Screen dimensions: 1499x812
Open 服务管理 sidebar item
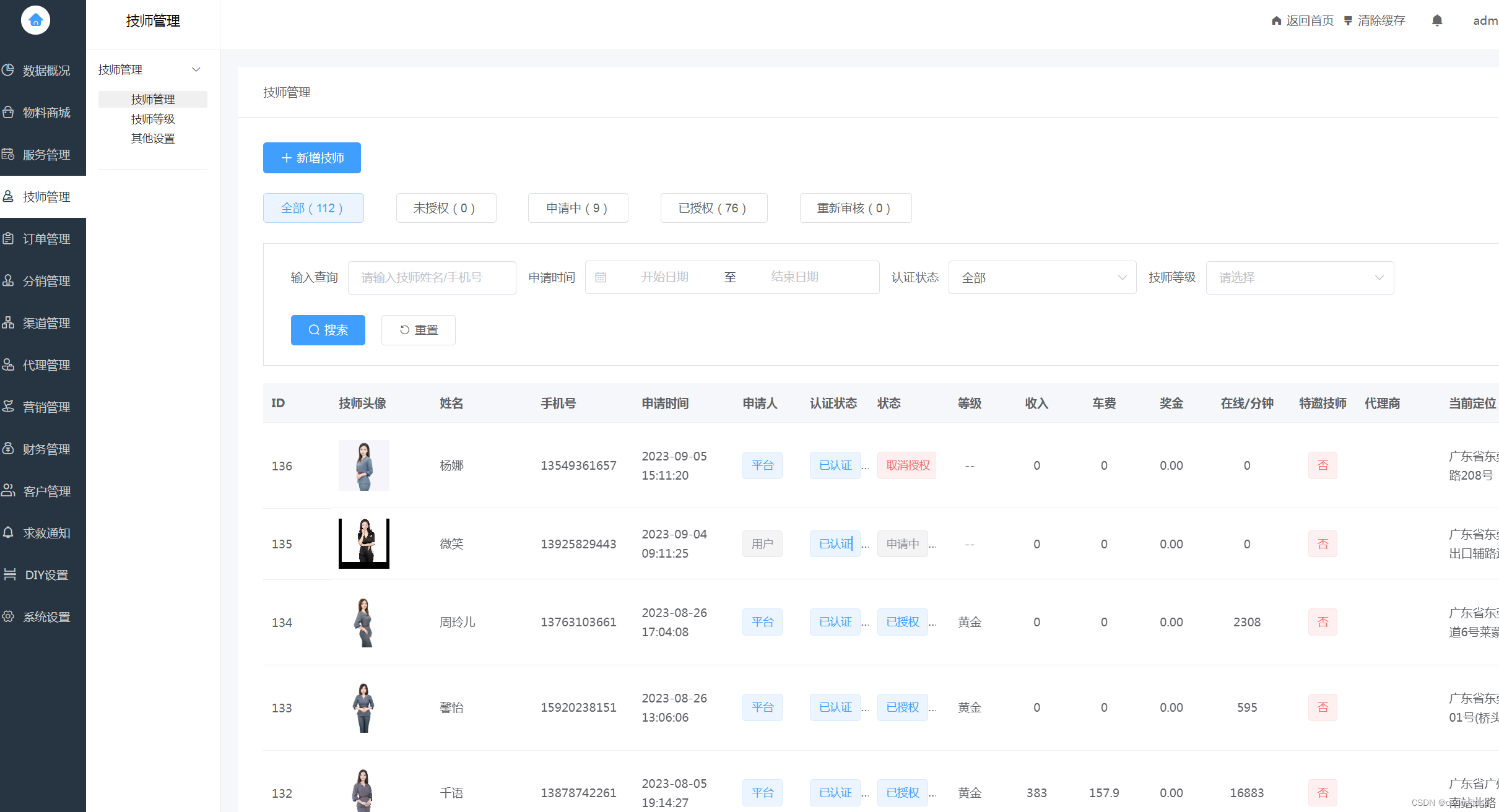coord(43,155)
